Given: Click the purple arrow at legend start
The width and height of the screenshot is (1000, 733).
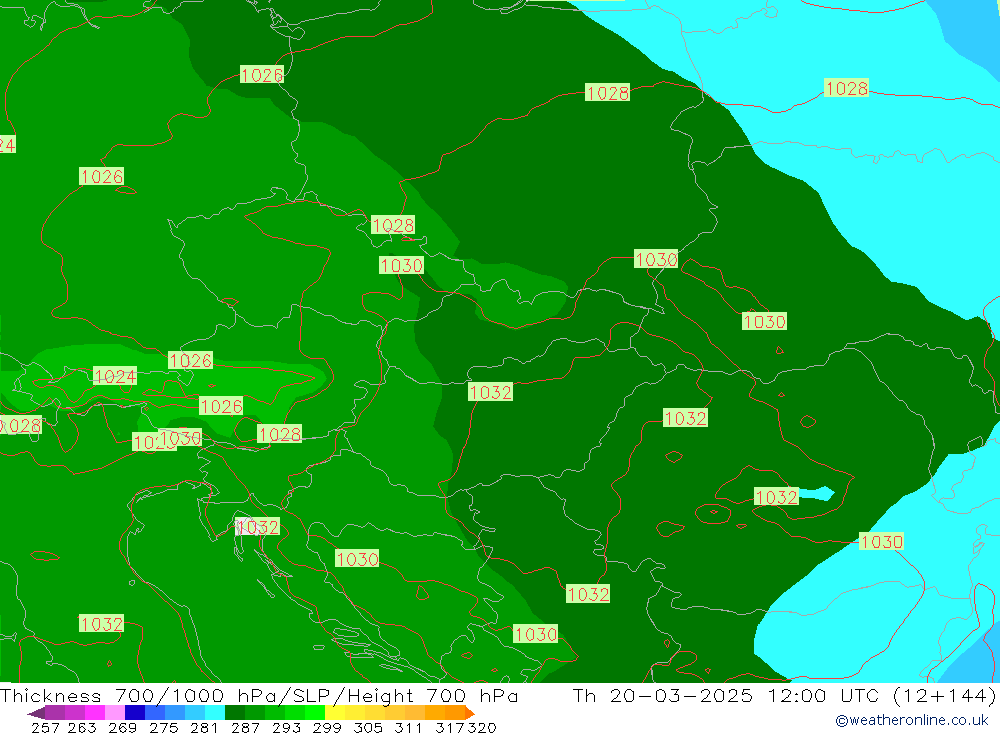Looking at the screenshot, I should (x=36, y=713).
